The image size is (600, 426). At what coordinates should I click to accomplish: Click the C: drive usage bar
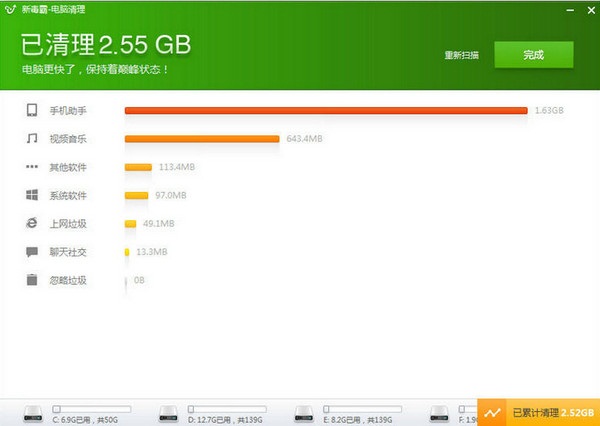(91, 409)
